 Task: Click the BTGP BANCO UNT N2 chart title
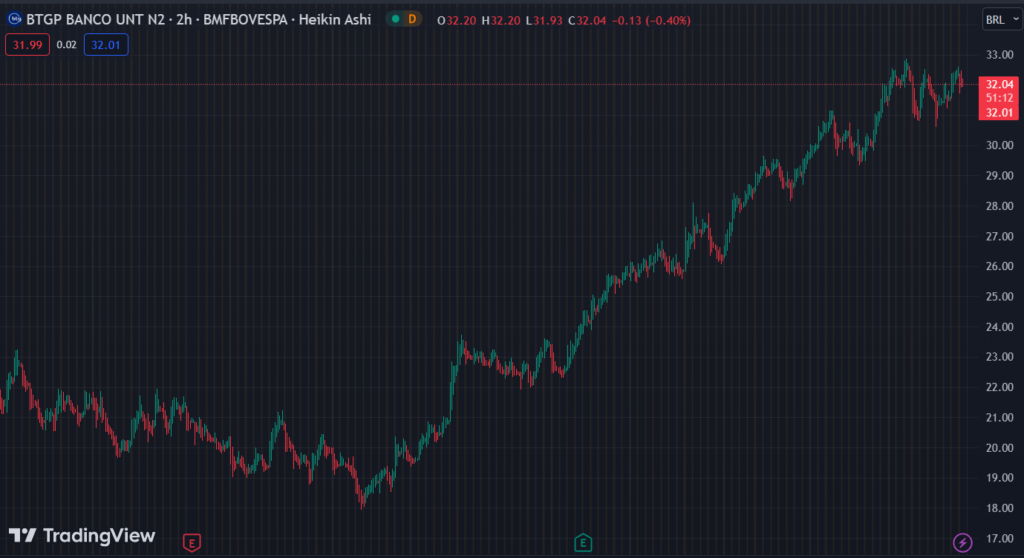point(95,20)
